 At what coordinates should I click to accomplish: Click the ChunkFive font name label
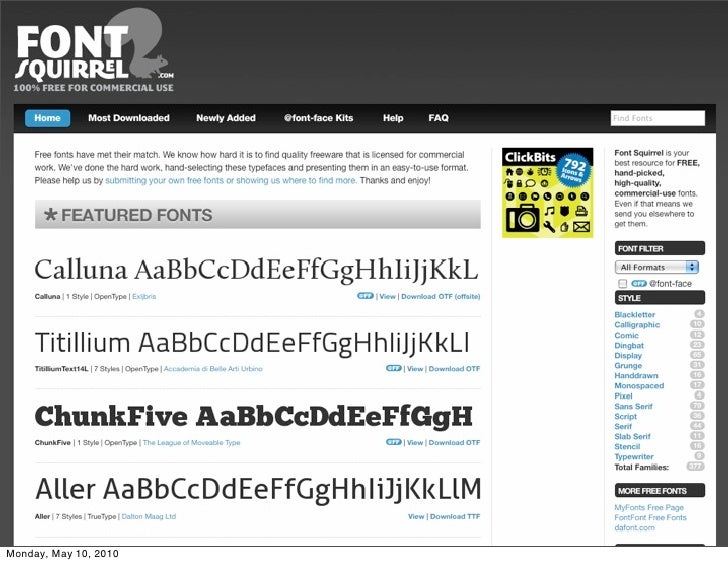click(52, 442)
